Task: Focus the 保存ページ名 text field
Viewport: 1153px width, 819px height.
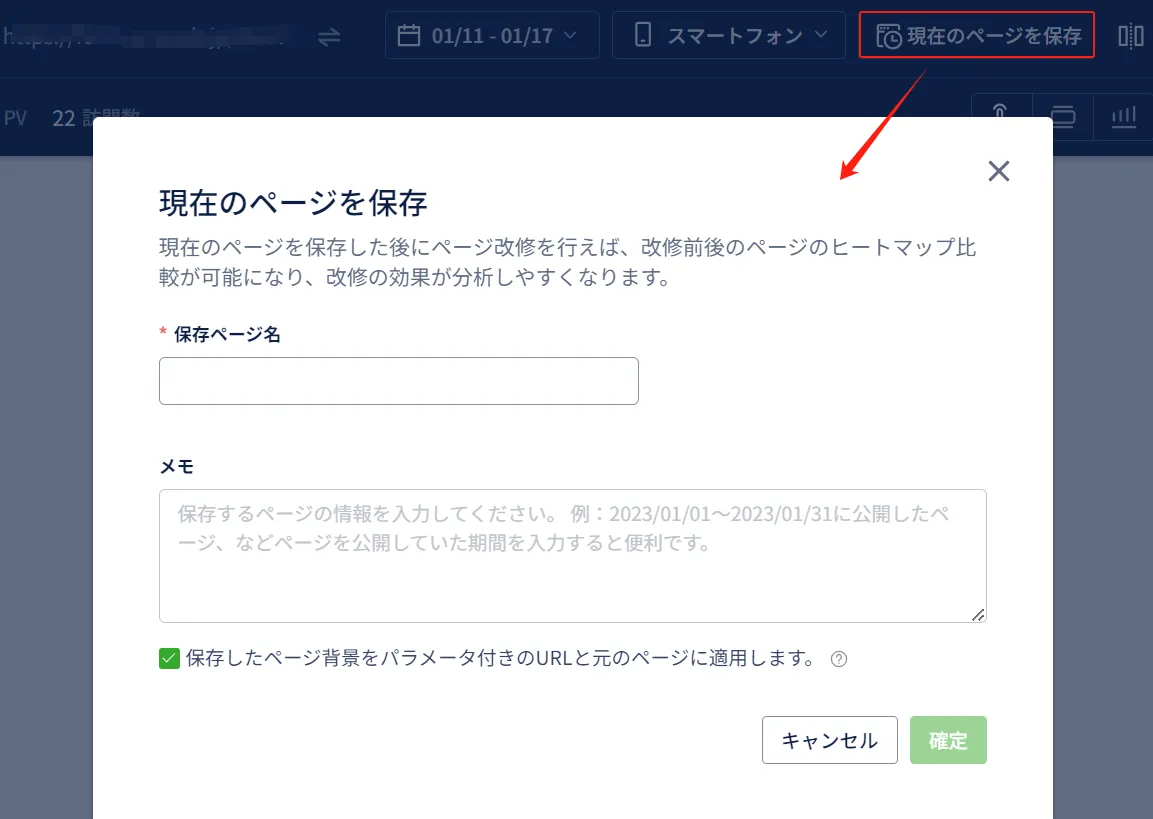Action: click(398, 381)
